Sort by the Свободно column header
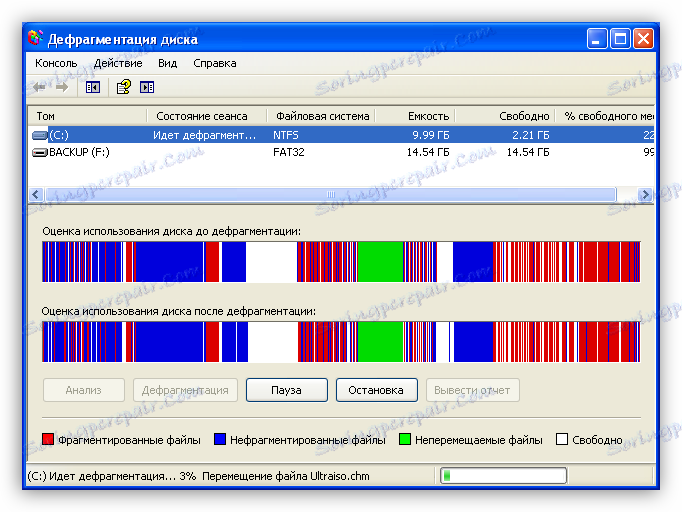Screen dimensions: 682x512 505,116
